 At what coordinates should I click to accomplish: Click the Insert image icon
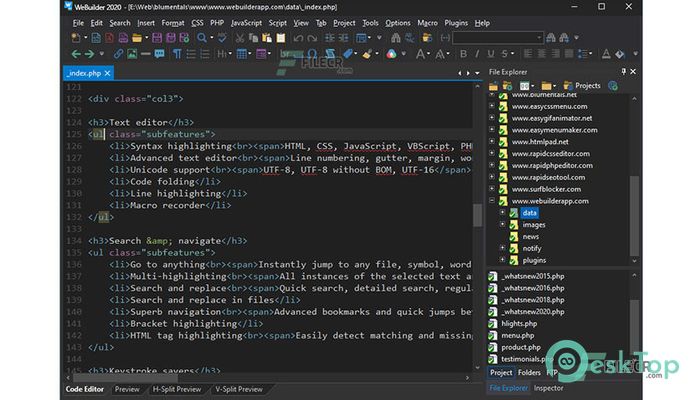132,54
